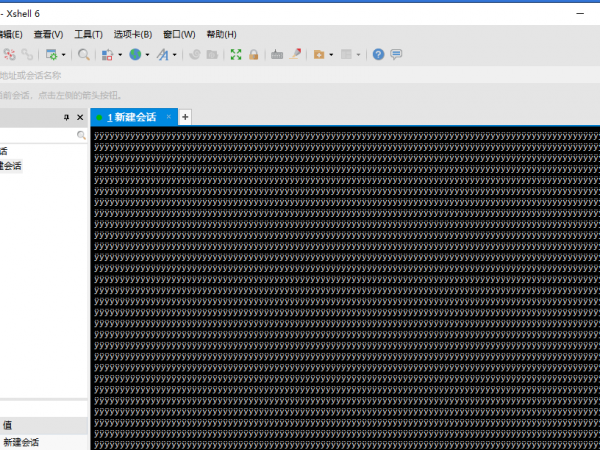Image resolution: width=600 pixels, height=450 pixels.
Task: Click the speech bubble feedback icon
Action: (396, 54)
